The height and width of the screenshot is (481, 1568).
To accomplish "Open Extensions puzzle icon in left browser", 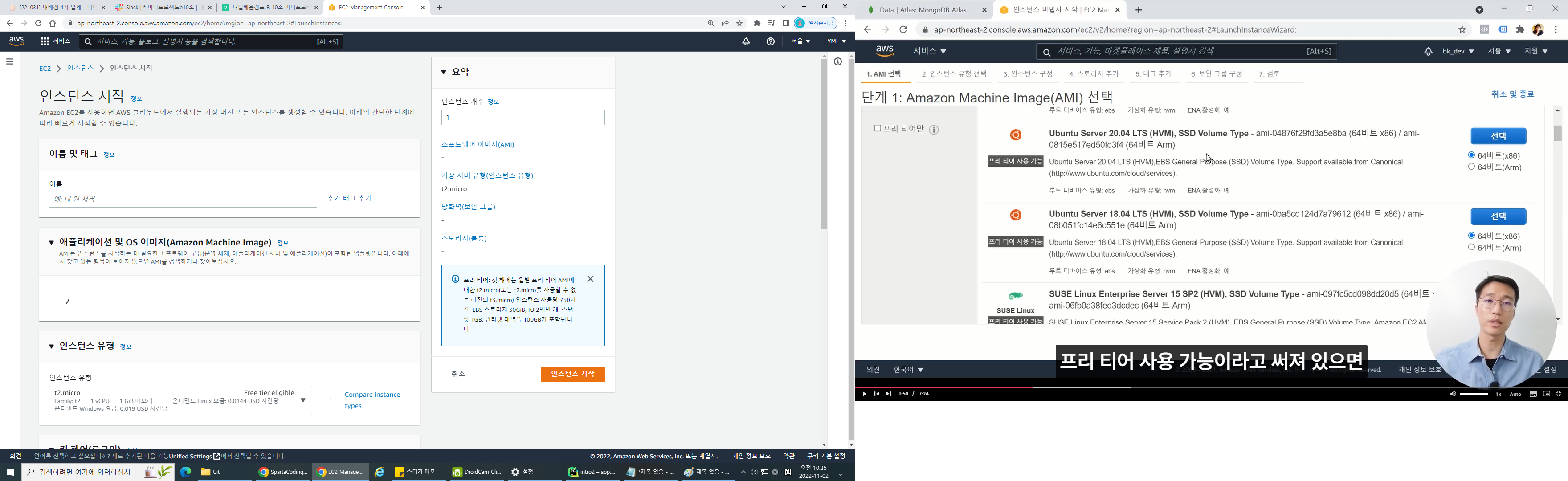I will (x=757, y=23).
